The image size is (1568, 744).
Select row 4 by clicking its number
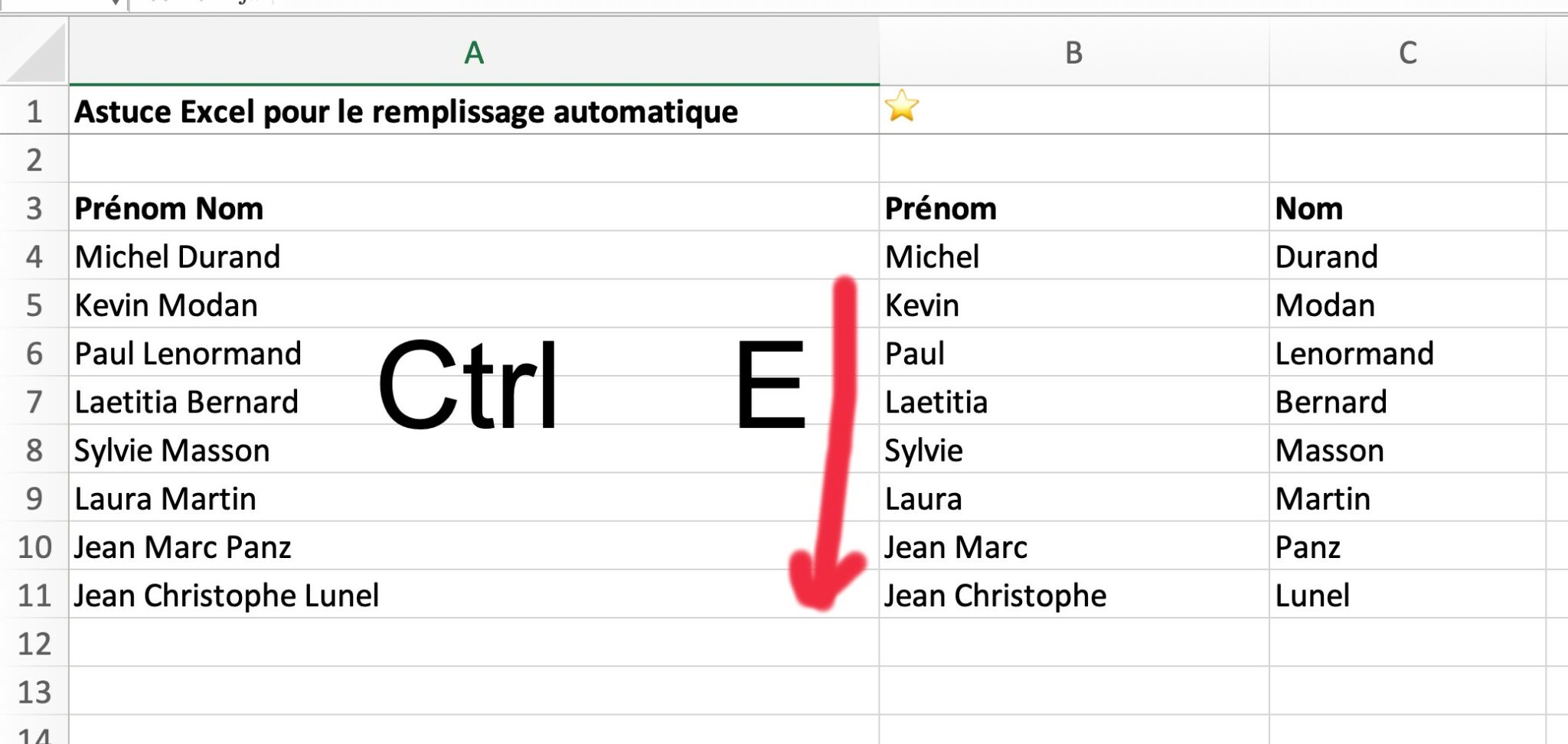pos(34,256)
